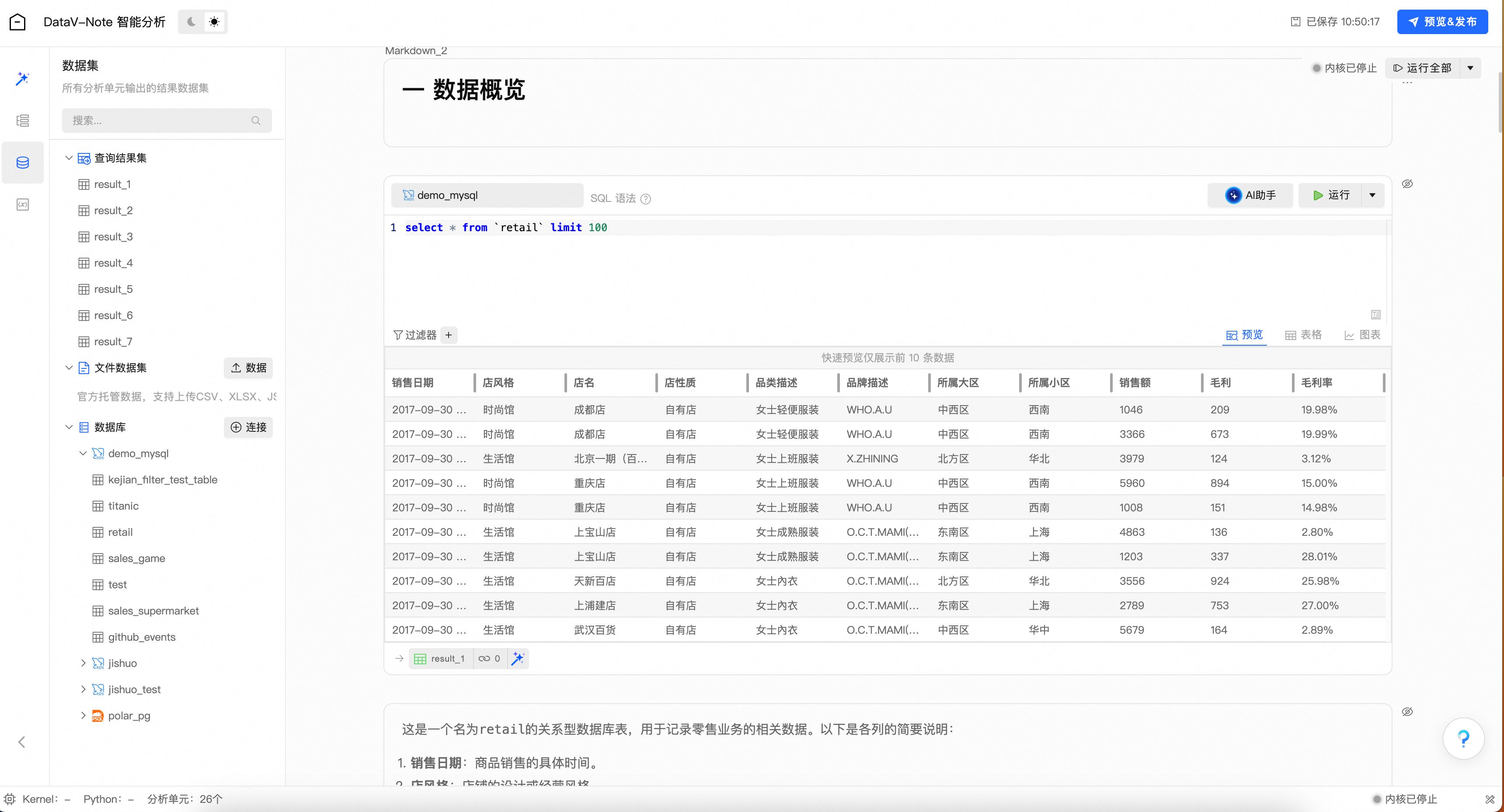The height and width of the screenshot is (812, 1504).
Task: Click the result_1 output dataset tag
Action: tap(440, 659)
